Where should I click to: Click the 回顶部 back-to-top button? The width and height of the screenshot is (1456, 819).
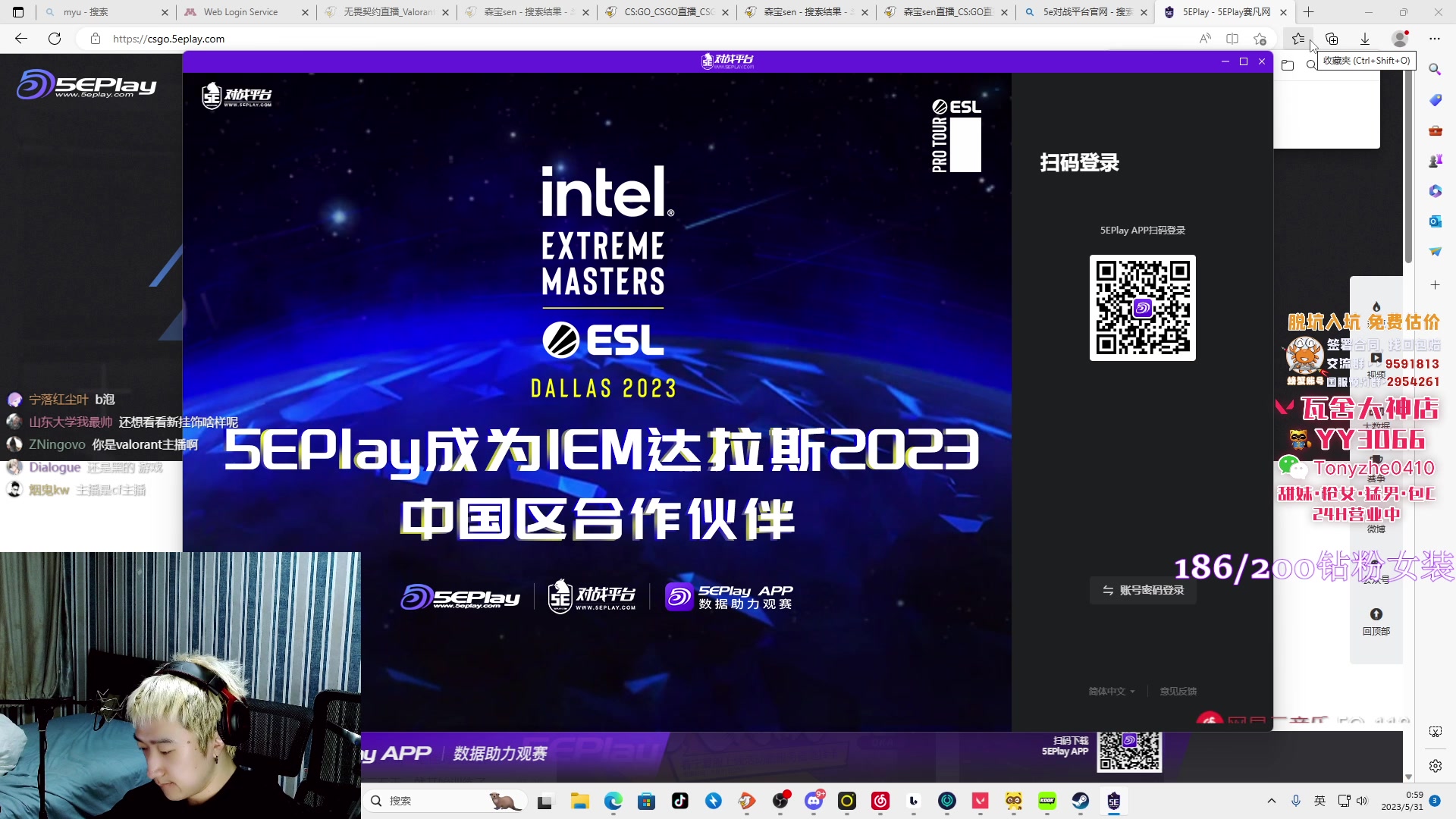click(1376, 621)
